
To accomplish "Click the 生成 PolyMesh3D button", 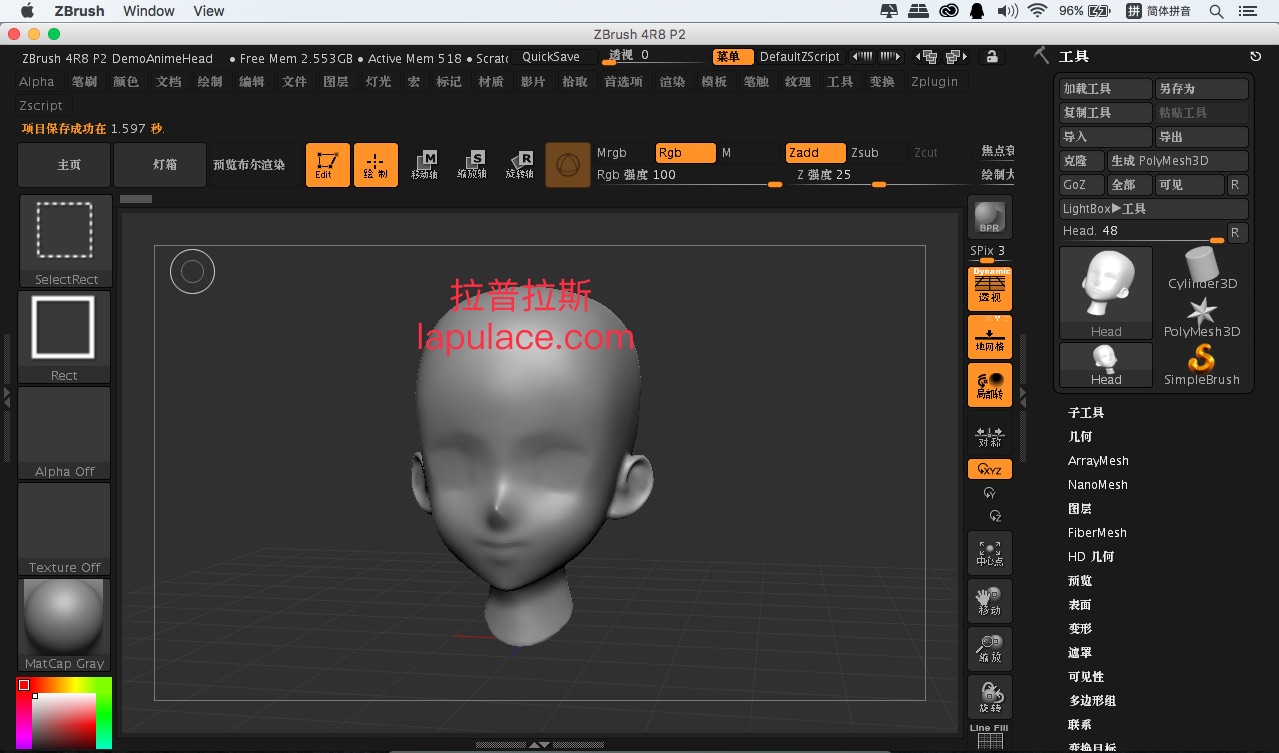I will [x=1178, y=161].
